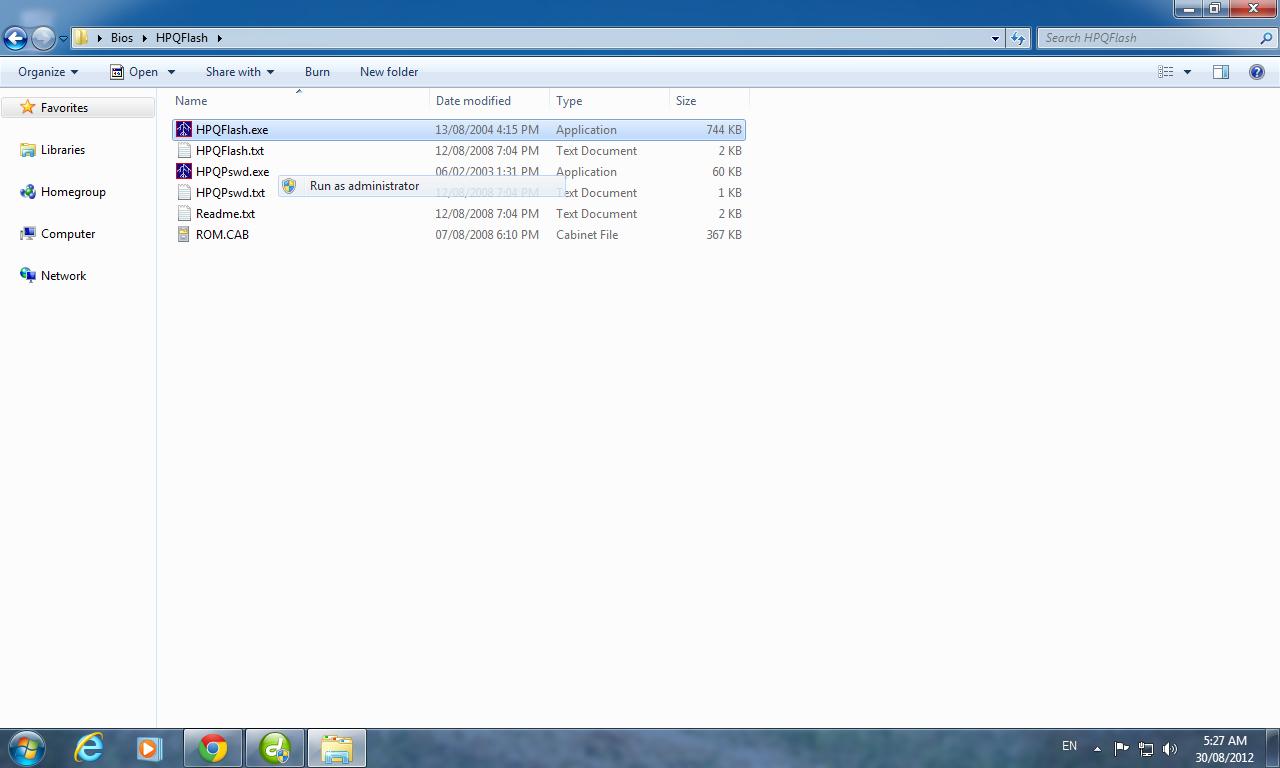Open the taskbar clock and date
This screenshot has width=1280, height=768.
(x=1224, y=749)
